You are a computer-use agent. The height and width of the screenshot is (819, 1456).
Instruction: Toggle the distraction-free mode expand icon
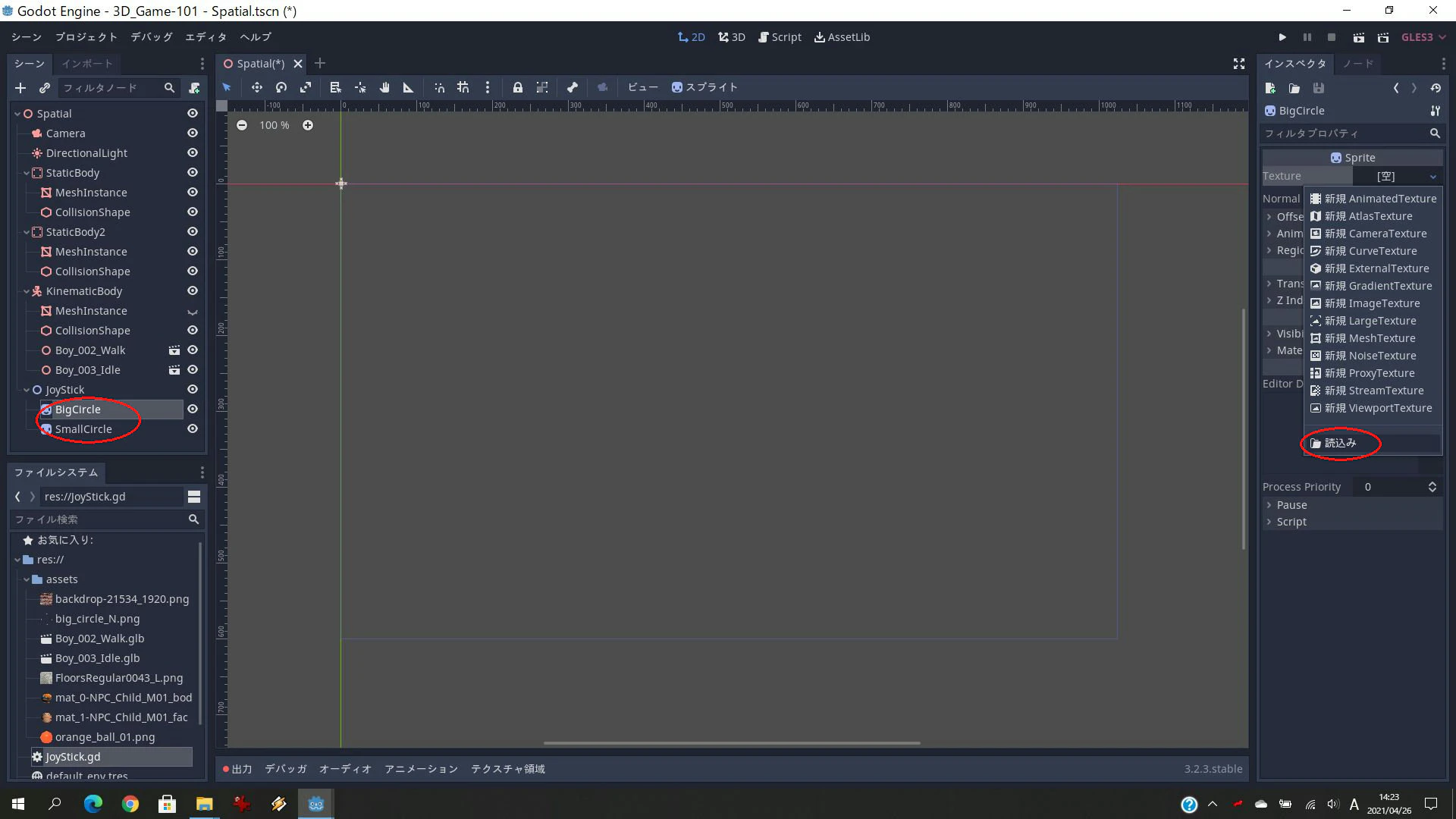coord(1239,64)
